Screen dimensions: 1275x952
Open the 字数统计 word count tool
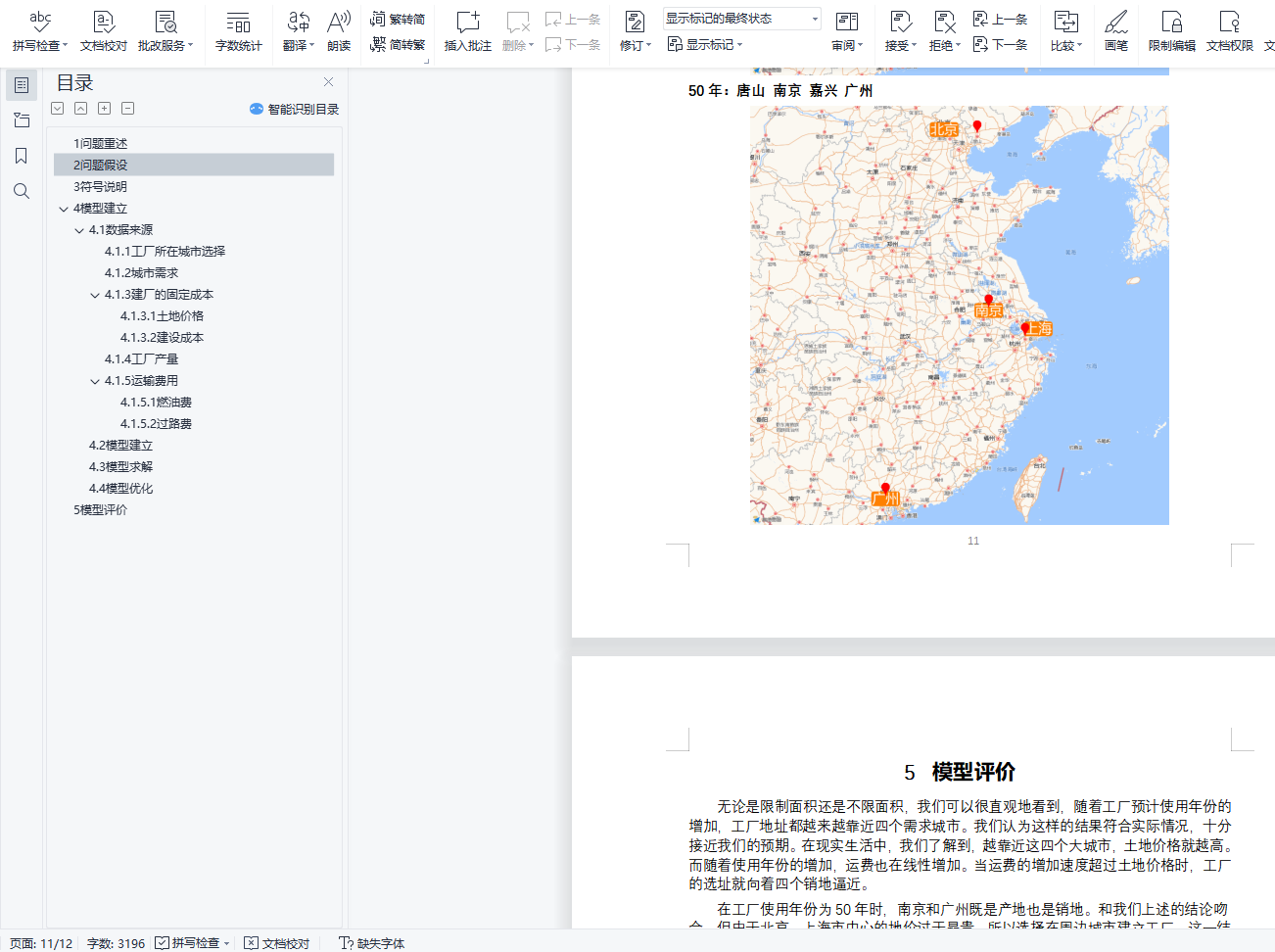click(238, 31)
